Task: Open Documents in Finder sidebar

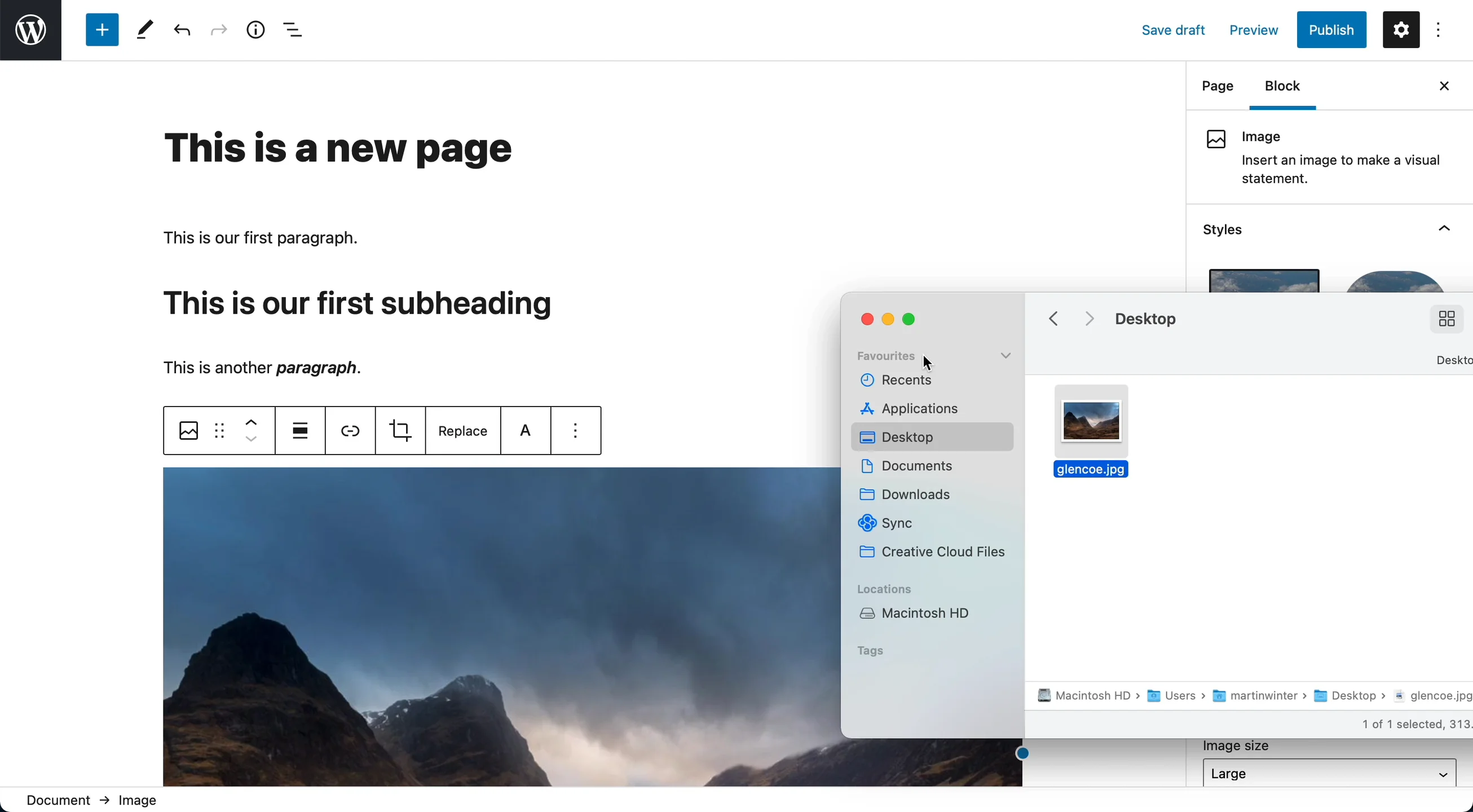Action: (x=932, y=466)
